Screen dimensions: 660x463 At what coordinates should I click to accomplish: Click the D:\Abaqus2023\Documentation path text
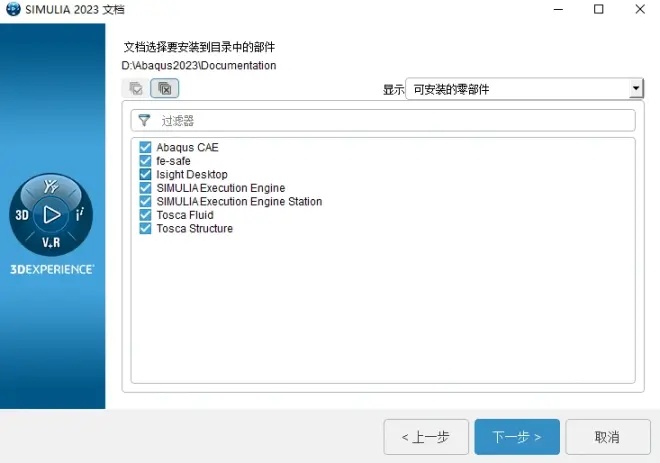pyautogui.click(x=199, y=66)
